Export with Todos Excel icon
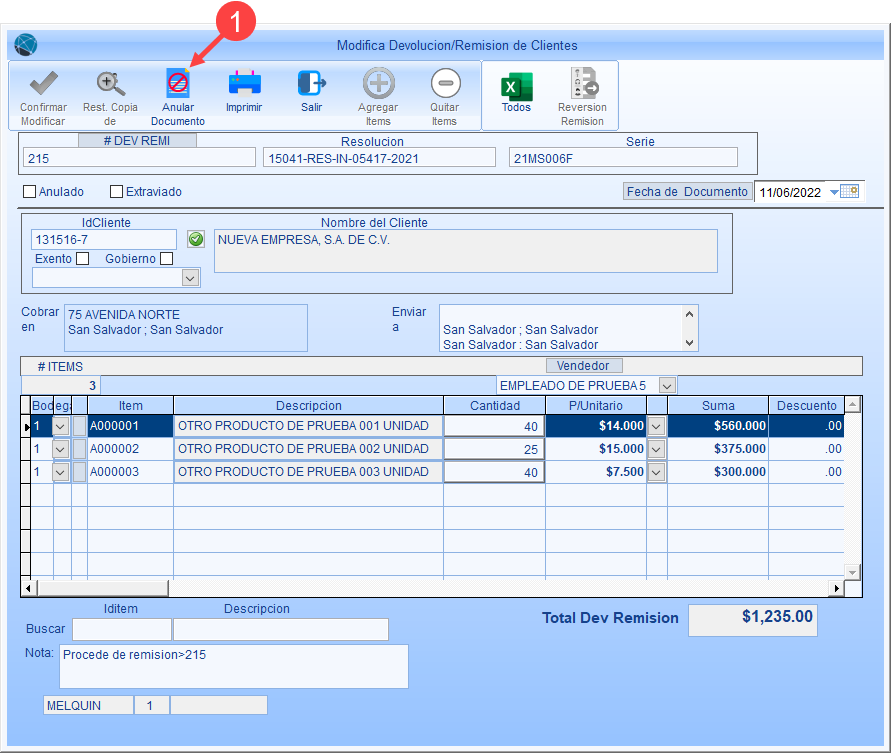The width and height of the screenshot is (891, 753). point(517,87)
